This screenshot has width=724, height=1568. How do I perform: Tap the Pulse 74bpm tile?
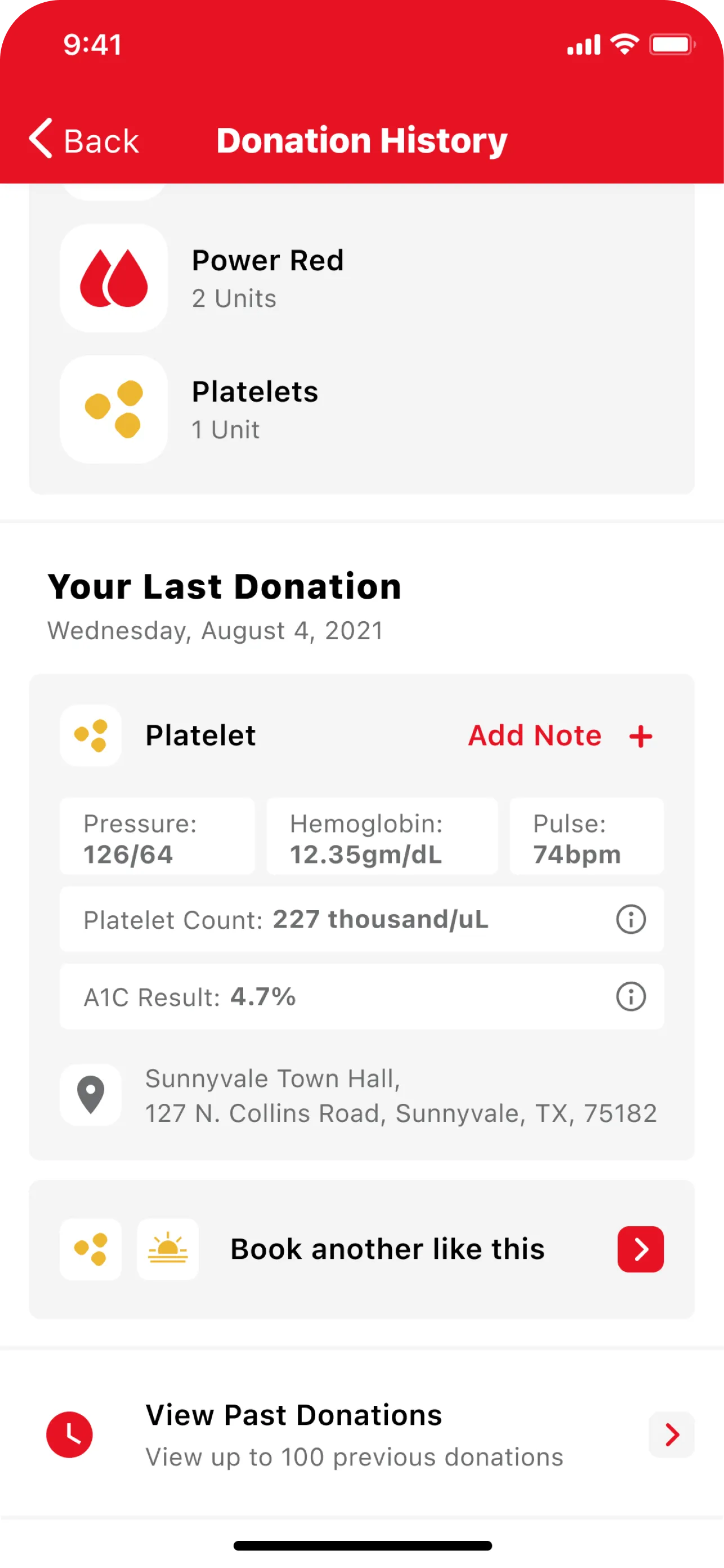[587, 836]
